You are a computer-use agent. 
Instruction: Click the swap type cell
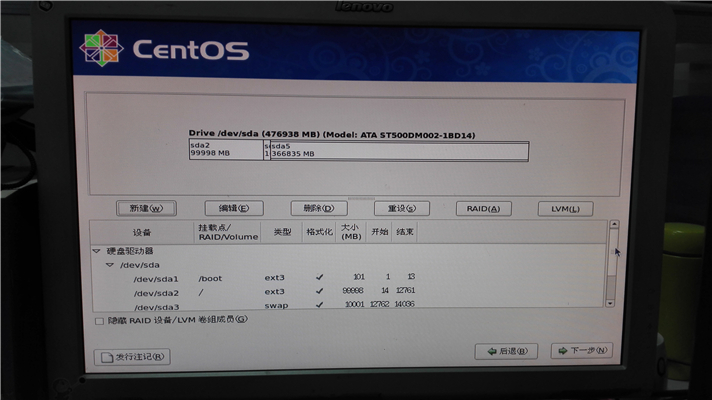pyautogui.click(x=276, y=306)
